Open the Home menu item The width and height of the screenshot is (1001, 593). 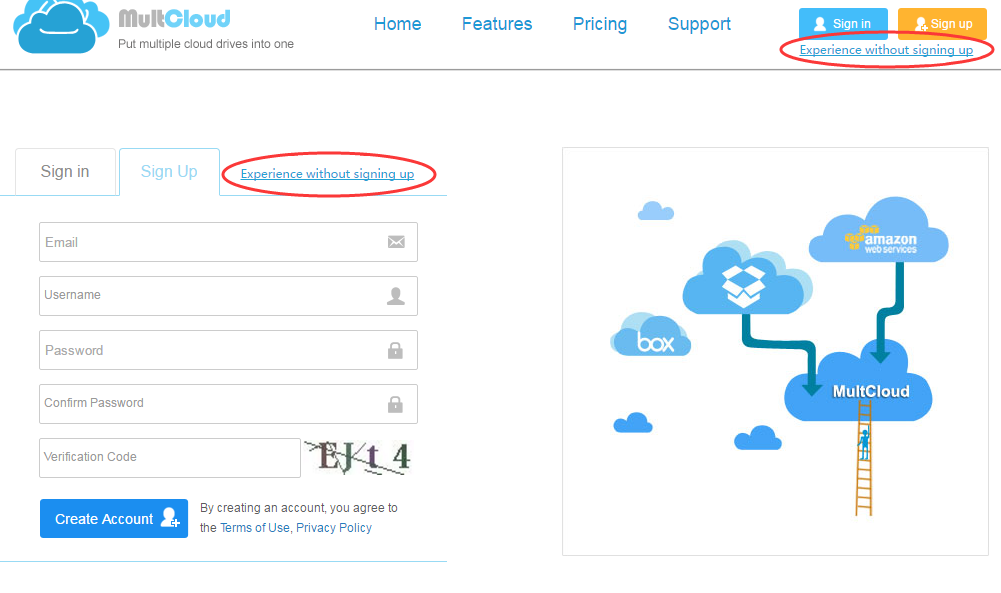[x=398, y=24]
